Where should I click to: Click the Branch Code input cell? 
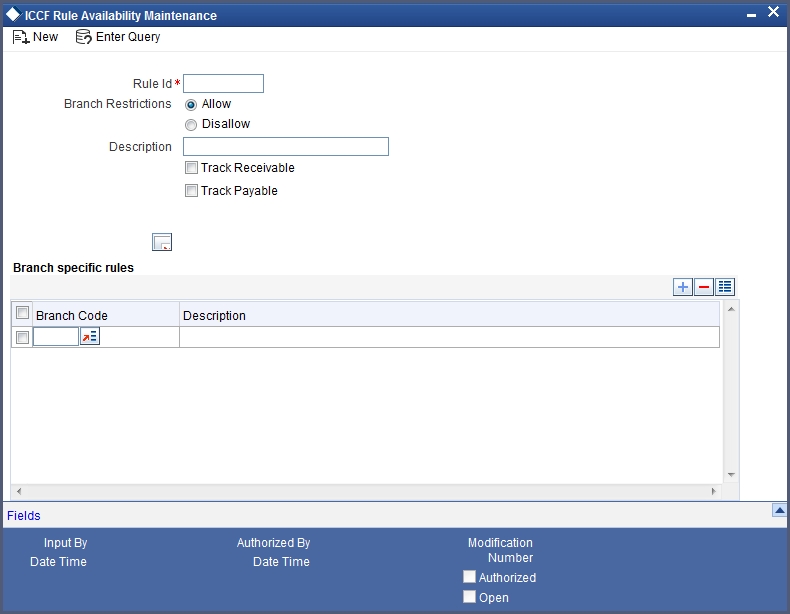tap(56, 336)
